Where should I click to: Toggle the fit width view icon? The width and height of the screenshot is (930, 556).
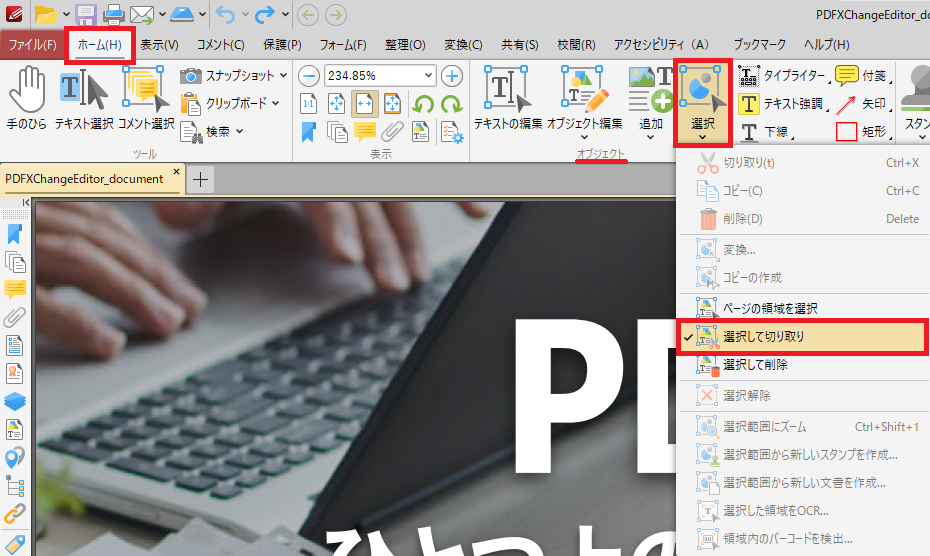coord(364,104)
